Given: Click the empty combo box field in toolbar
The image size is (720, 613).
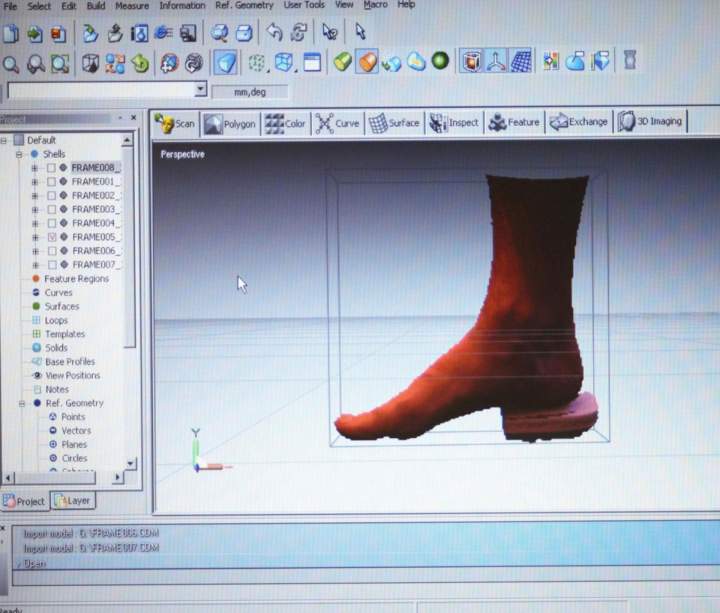Looking at the screenshot, I should coord(101,90).
